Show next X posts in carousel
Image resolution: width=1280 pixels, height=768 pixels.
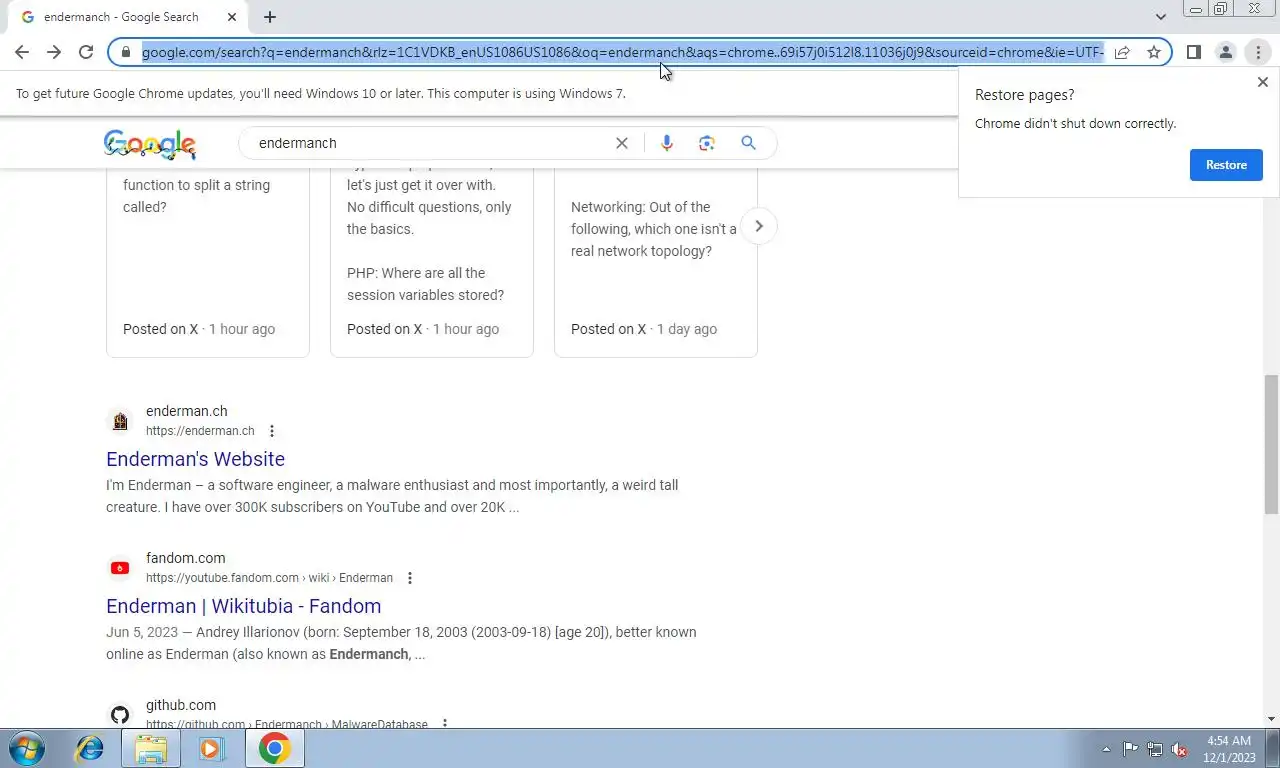click(759, 226)
